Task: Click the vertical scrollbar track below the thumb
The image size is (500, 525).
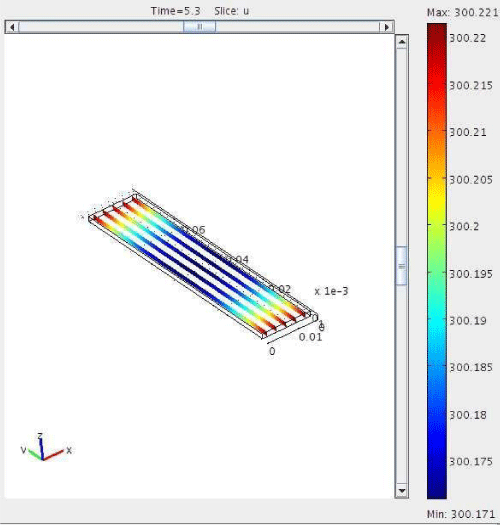Action: (x=402, y=384)
